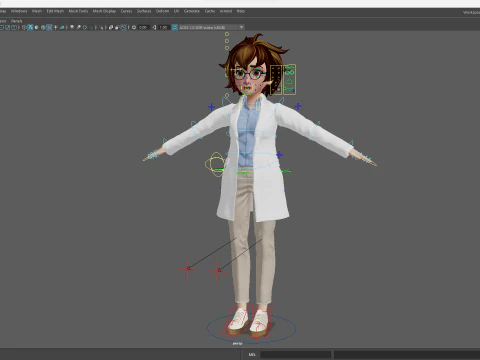
Task: Click the MEL command line input
Action: [x=296, y=354]
